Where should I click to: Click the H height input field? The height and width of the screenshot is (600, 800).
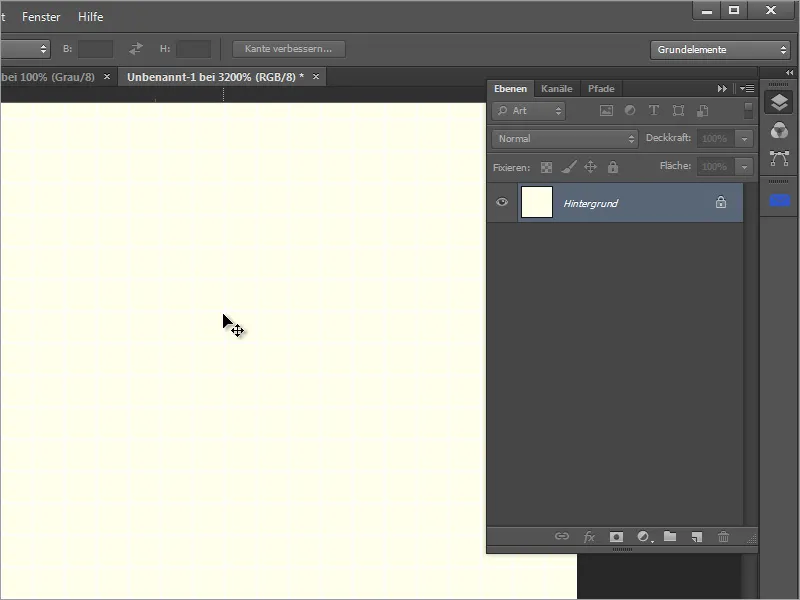[x=193, y=49]
